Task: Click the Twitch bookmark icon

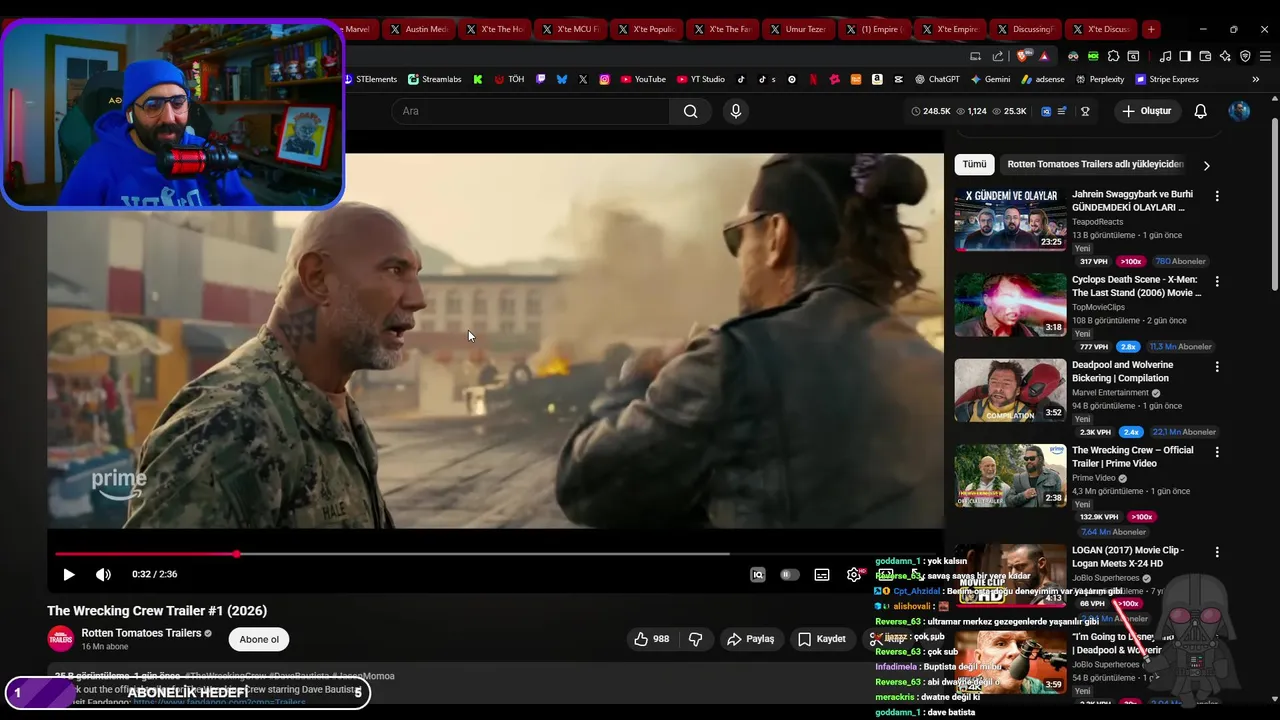Action: [541, 79]
